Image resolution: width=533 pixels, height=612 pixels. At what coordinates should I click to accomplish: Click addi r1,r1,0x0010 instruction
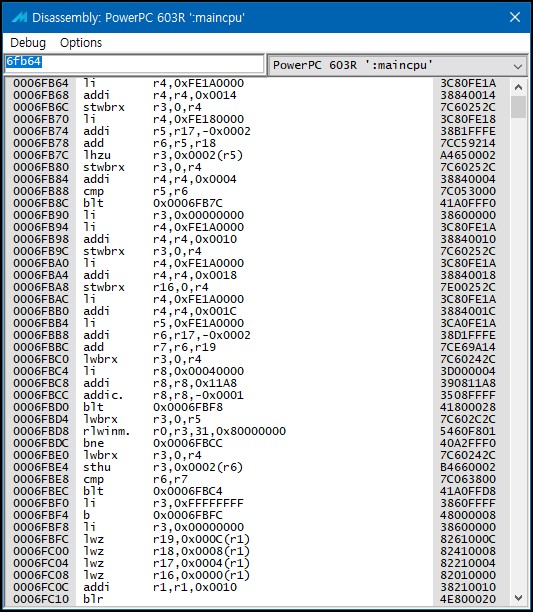pyautogui.click(x=160, y=587)
